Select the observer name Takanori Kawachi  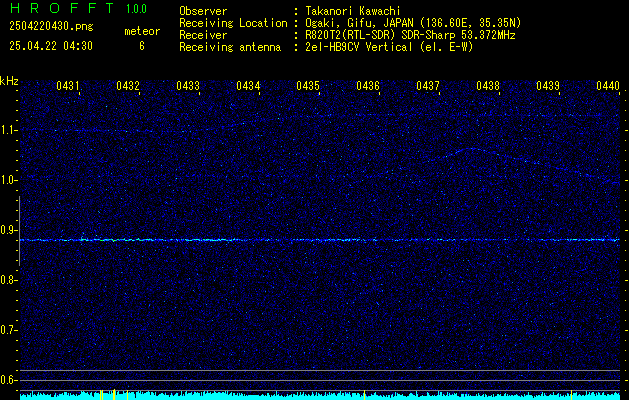pos(353,11)
